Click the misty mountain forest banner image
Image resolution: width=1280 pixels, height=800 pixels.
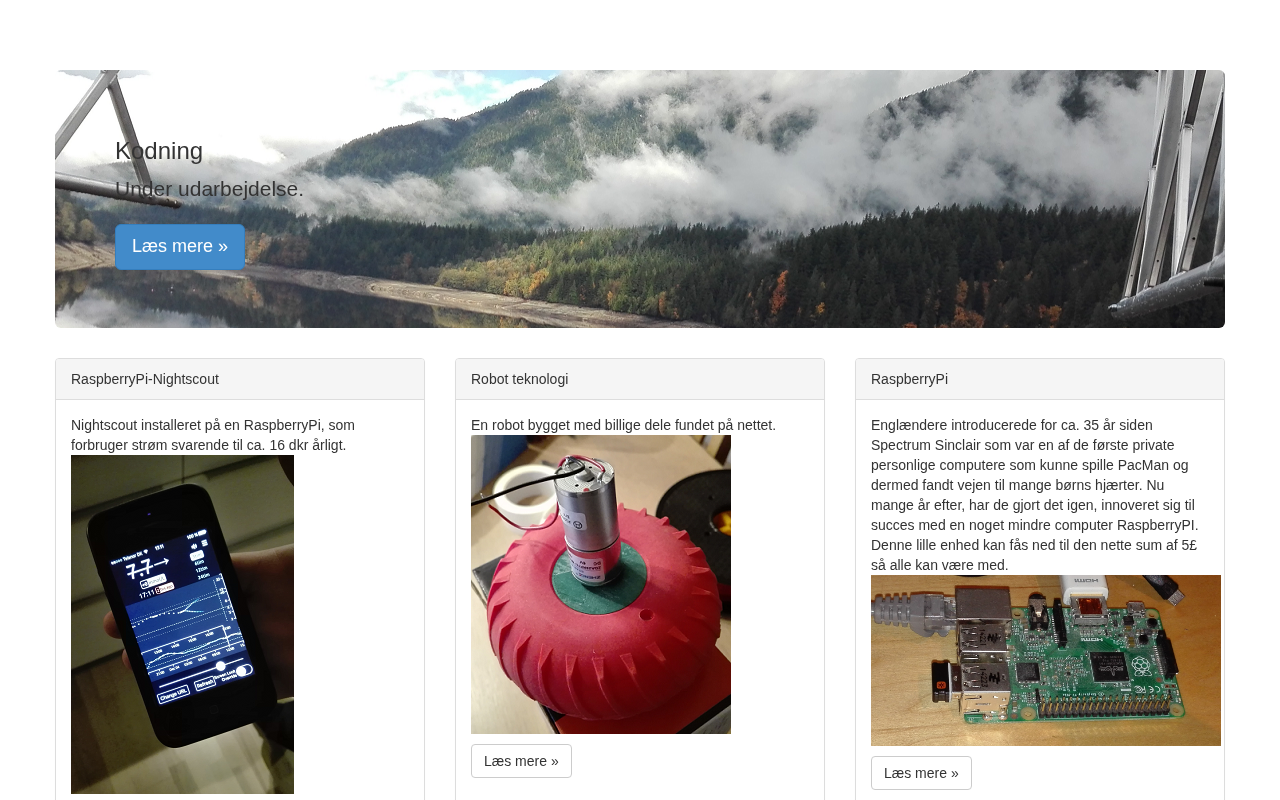[640, 199]
